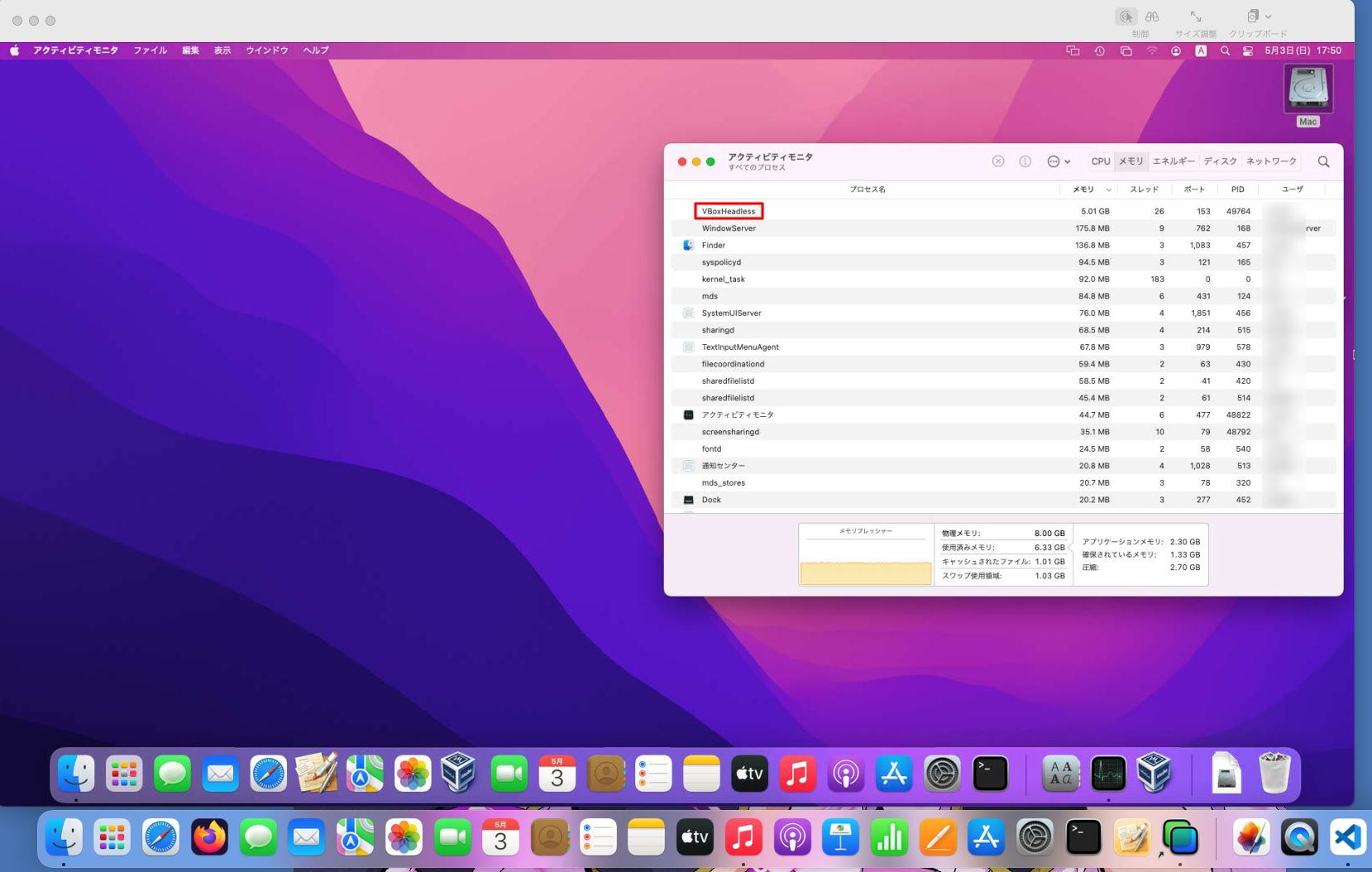Image resolution: width=1372 pixels, height=872 pixels.
Task: Switch to the ディスク tab
Action: (1220, 161)
